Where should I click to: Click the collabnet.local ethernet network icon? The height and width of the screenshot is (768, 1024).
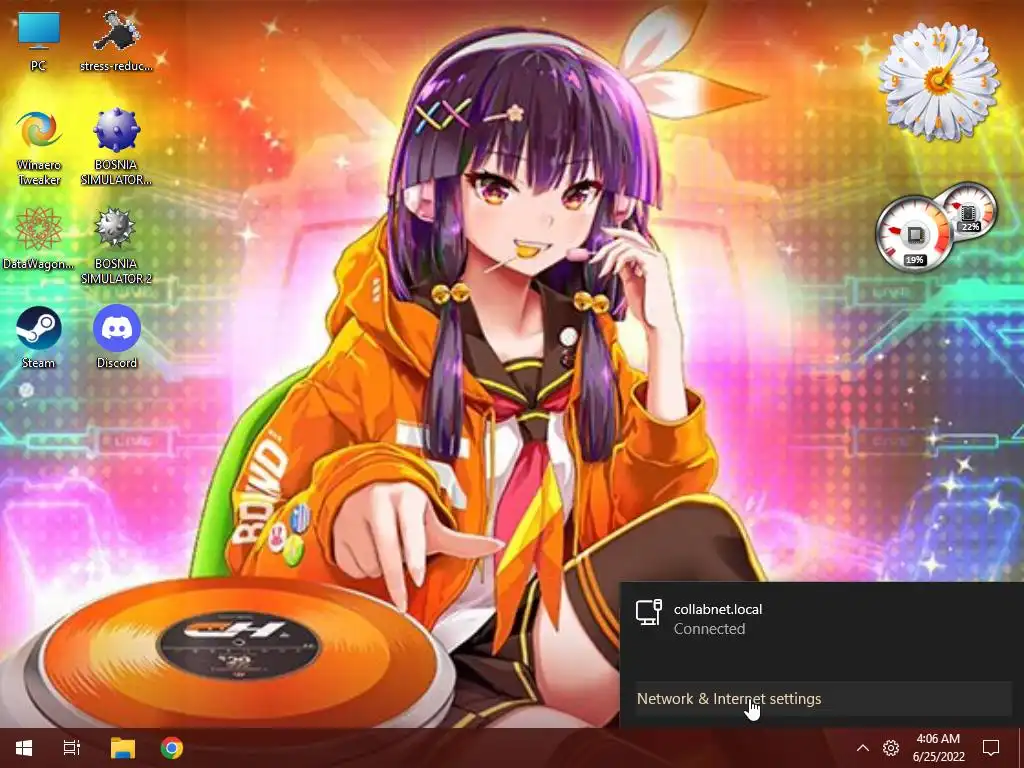648,613
